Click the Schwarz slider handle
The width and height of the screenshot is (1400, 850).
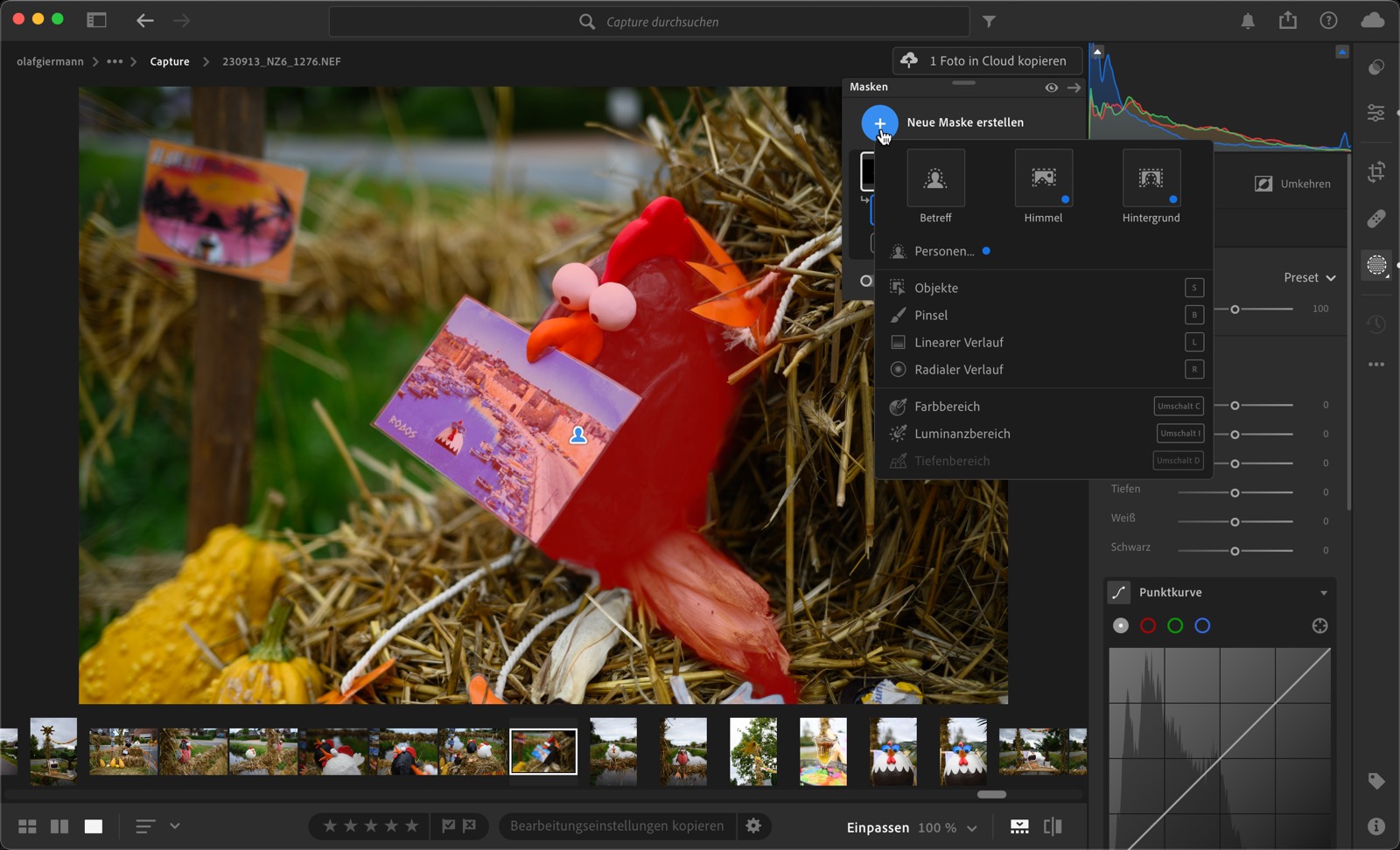click(1235, 551)
